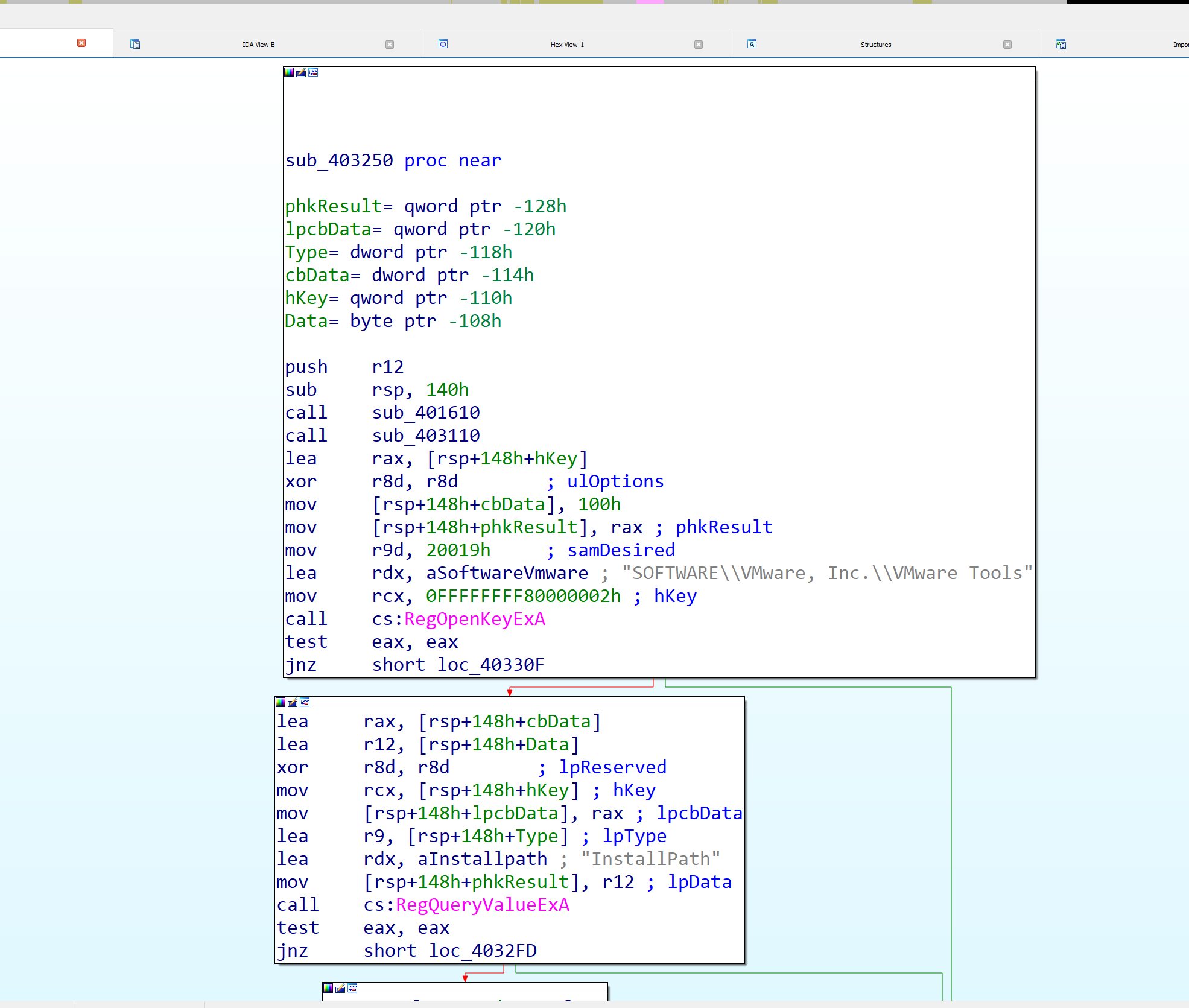Click the RegOpenKeyExA import name
The width and height of the screenshot is (1189, 1008).
click(x=475, y=619)
